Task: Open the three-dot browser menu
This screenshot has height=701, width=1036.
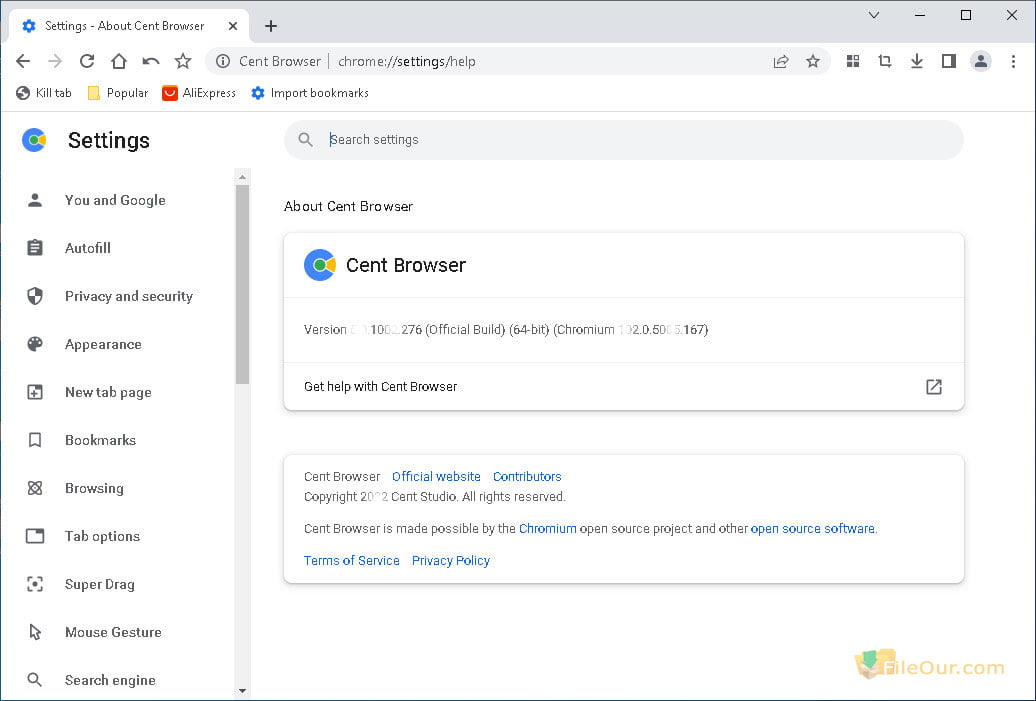Action: 1013,61
